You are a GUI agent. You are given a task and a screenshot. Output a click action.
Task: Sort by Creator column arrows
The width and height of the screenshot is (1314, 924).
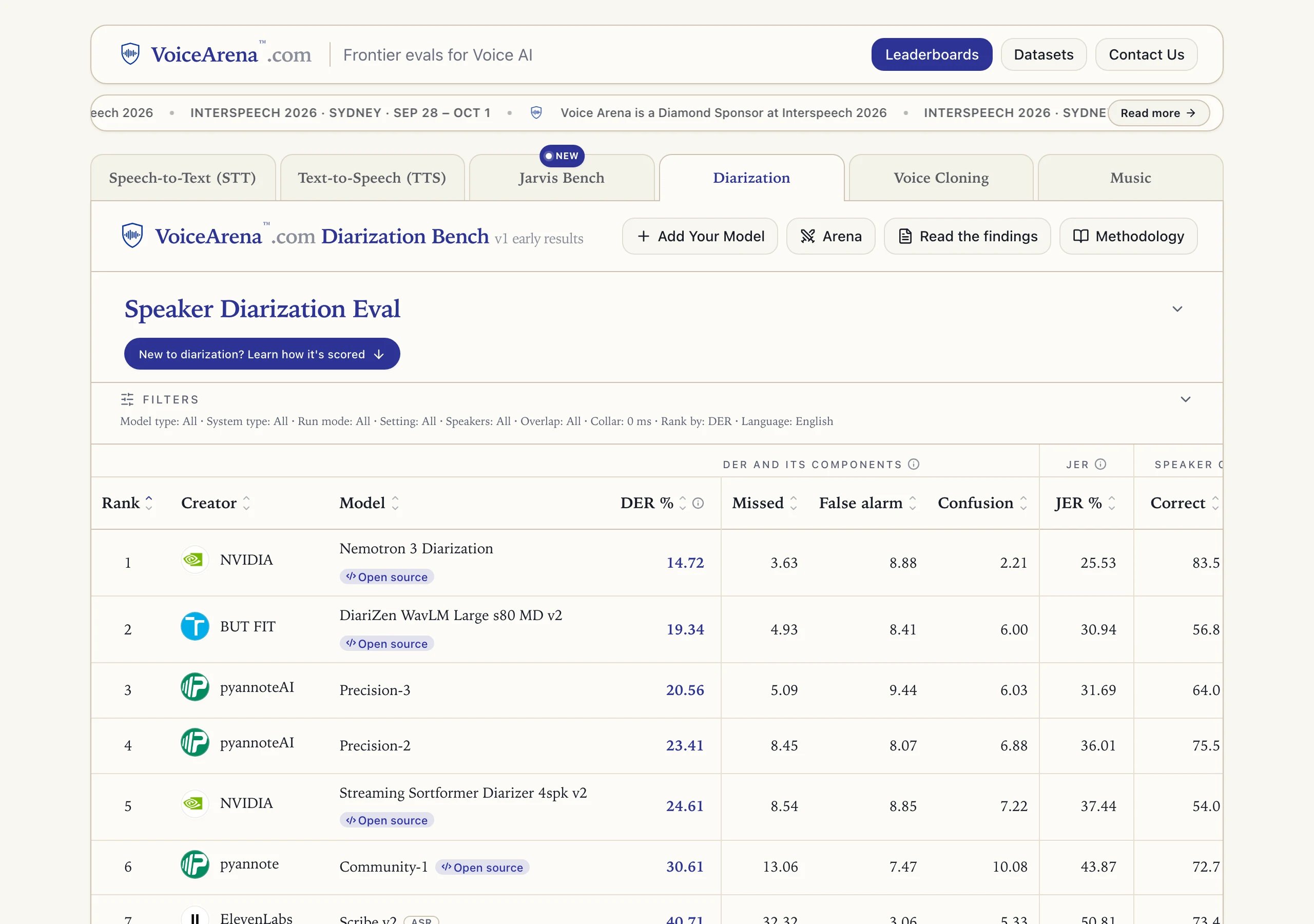click(x=247, y=503)
